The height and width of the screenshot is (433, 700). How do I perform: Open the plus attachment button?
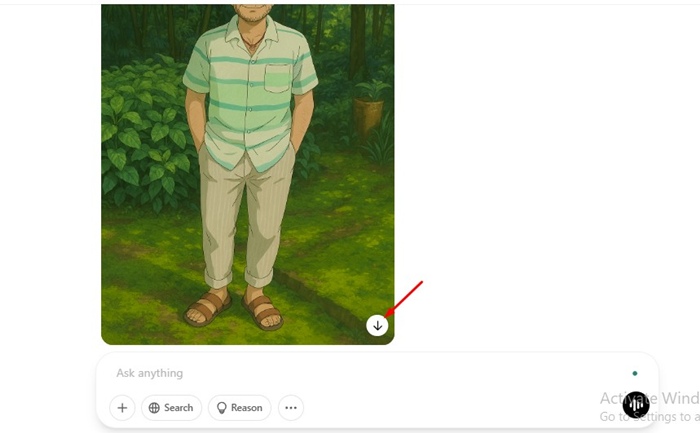pos(122,408)
